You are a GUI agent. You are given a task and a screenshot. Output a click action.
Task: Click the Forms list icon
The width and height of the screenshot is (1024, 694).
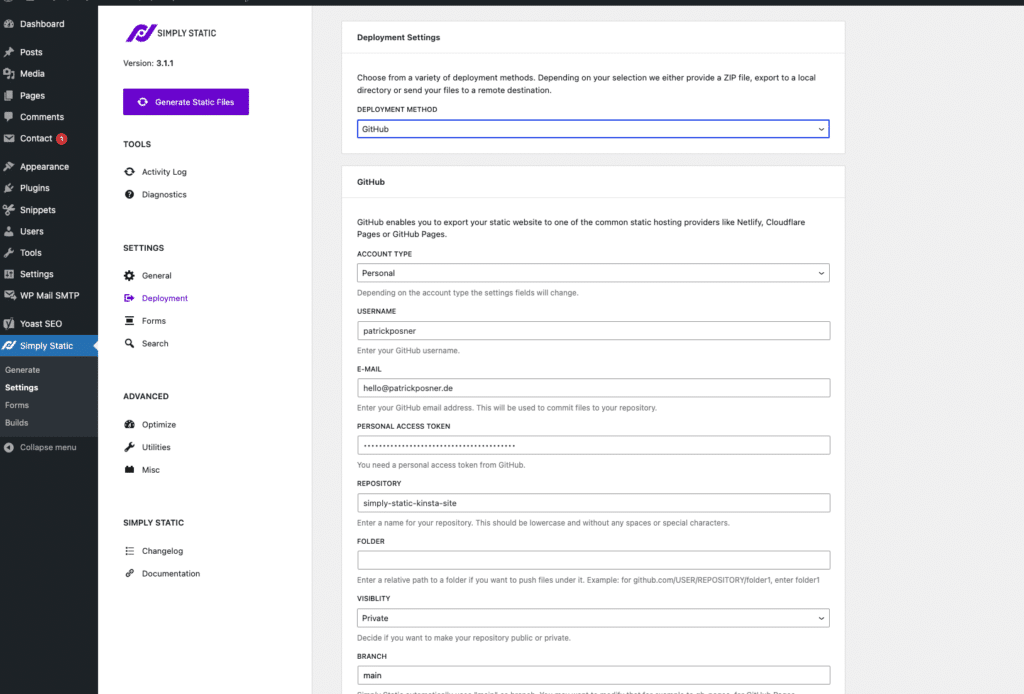[x=129, y=321]
